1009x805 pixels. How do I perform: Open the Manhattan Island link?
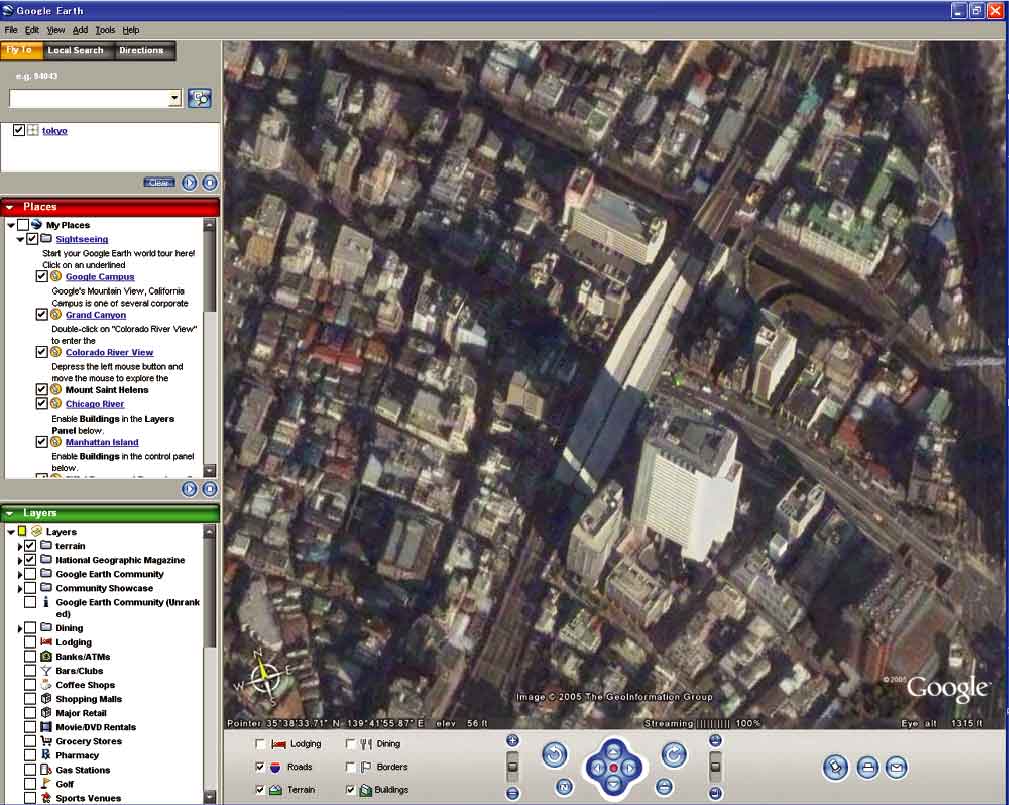click(x=102, y=442)
